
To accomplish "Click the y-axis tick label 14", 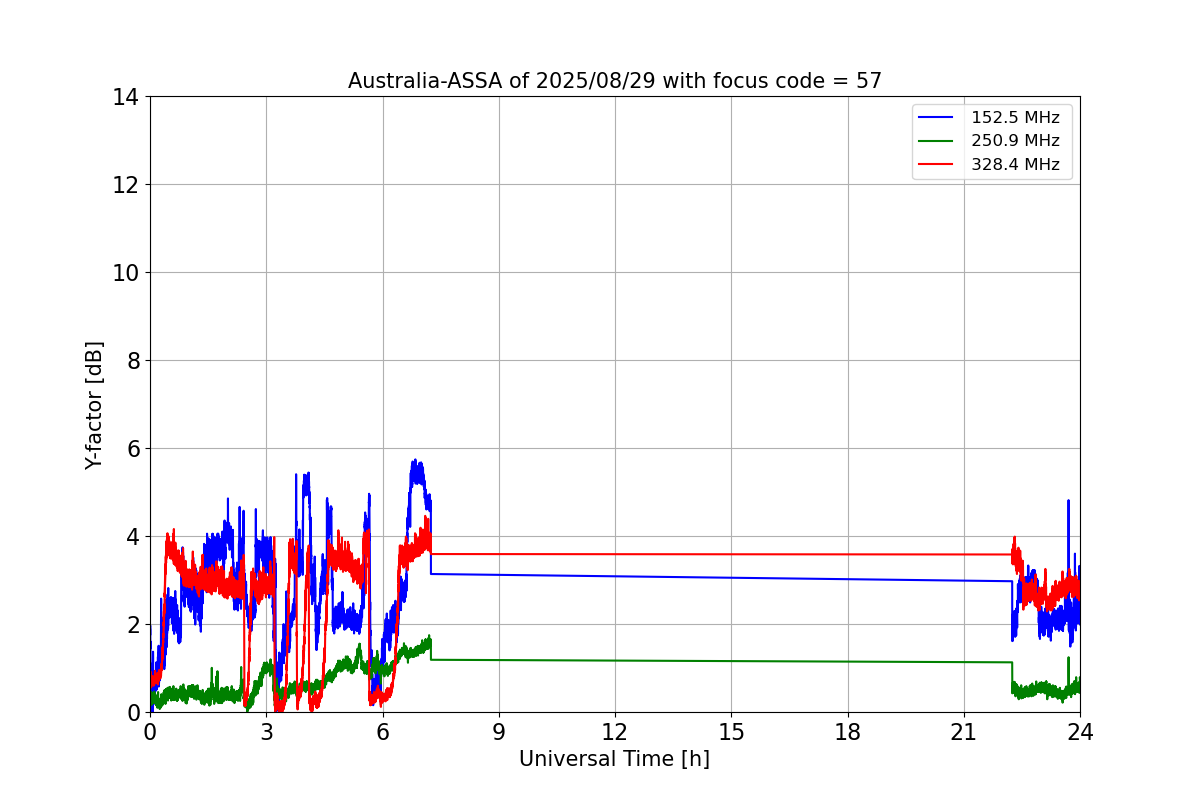I will 126,97.
